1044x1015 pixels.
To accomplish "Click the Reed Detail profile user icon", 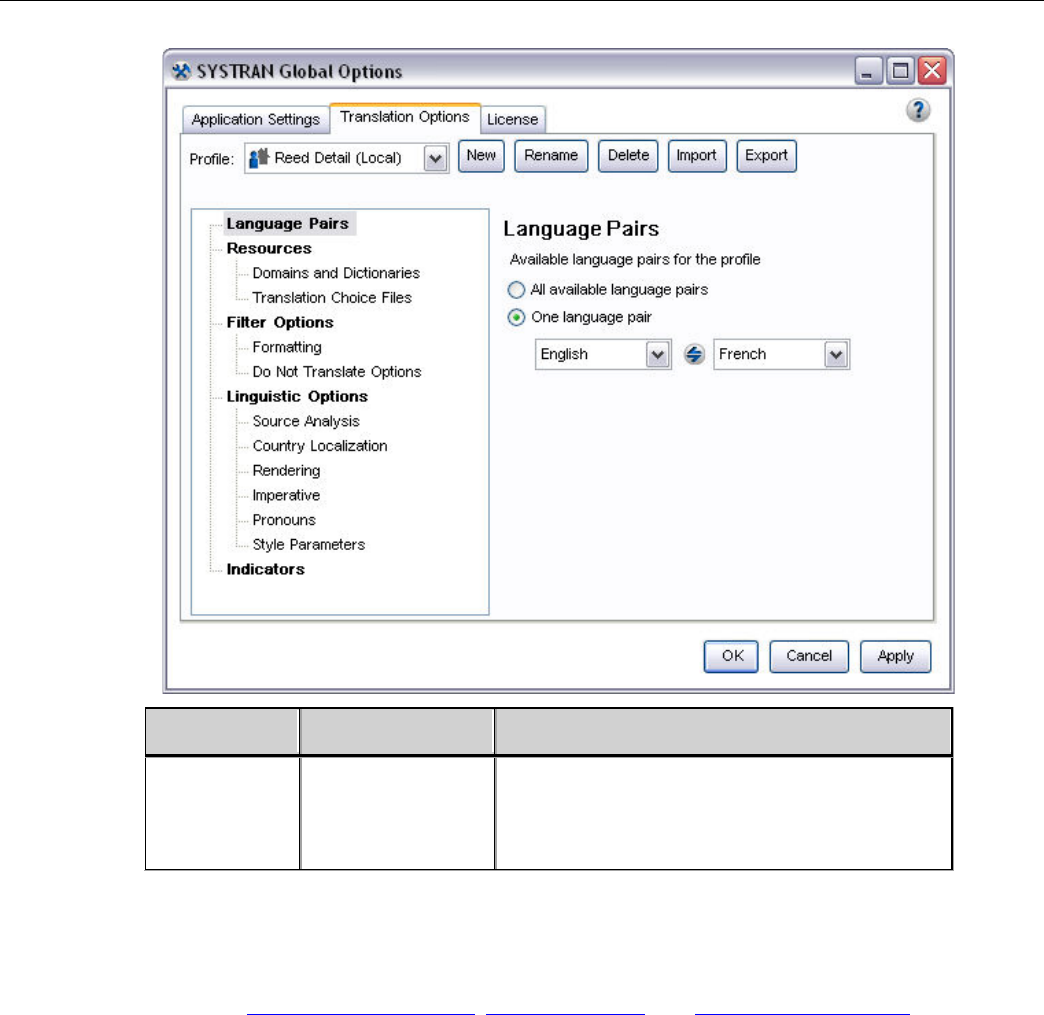I will click(258, 159).
